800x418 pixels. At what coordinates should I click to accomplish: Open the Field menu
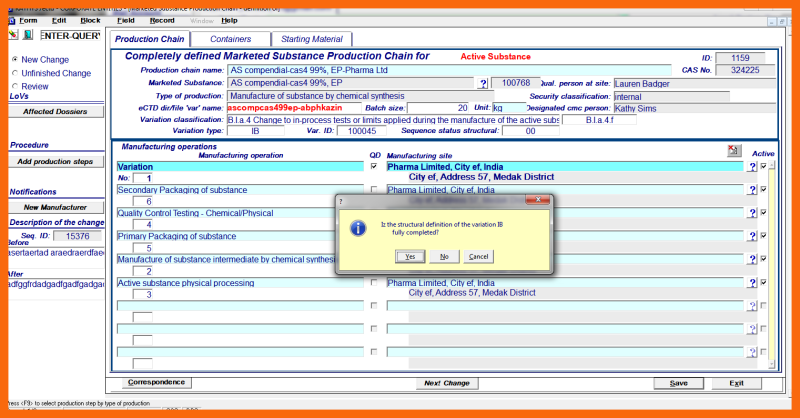tap(126, 20)
